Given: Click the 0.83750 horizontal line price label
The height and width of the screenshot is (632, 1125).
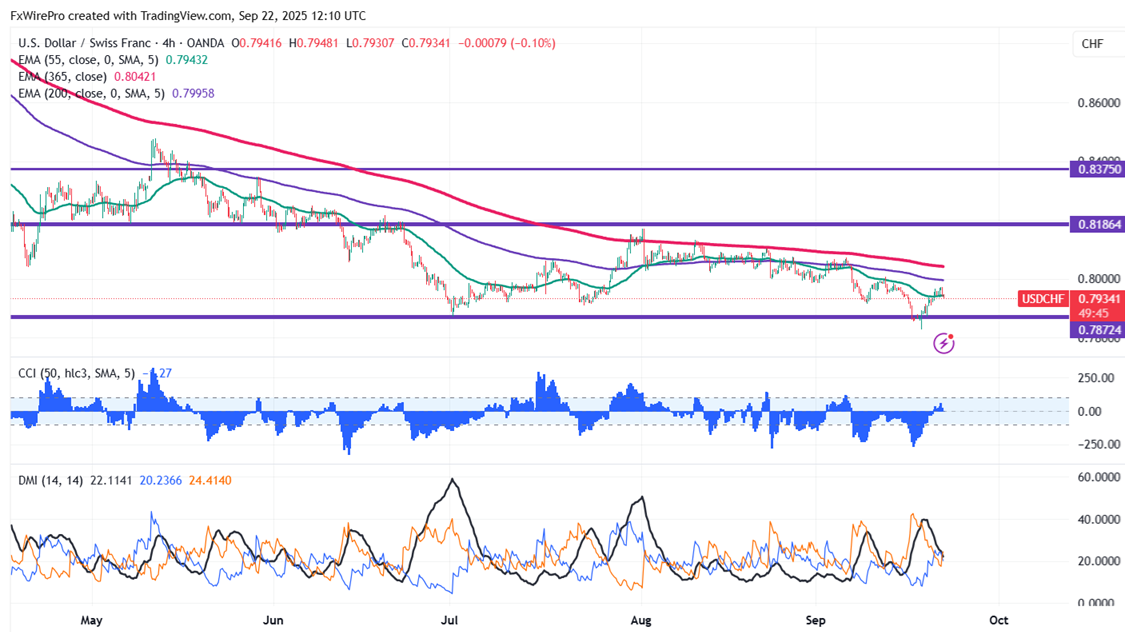Looking at the screenshot, I should pos(1097,169).
